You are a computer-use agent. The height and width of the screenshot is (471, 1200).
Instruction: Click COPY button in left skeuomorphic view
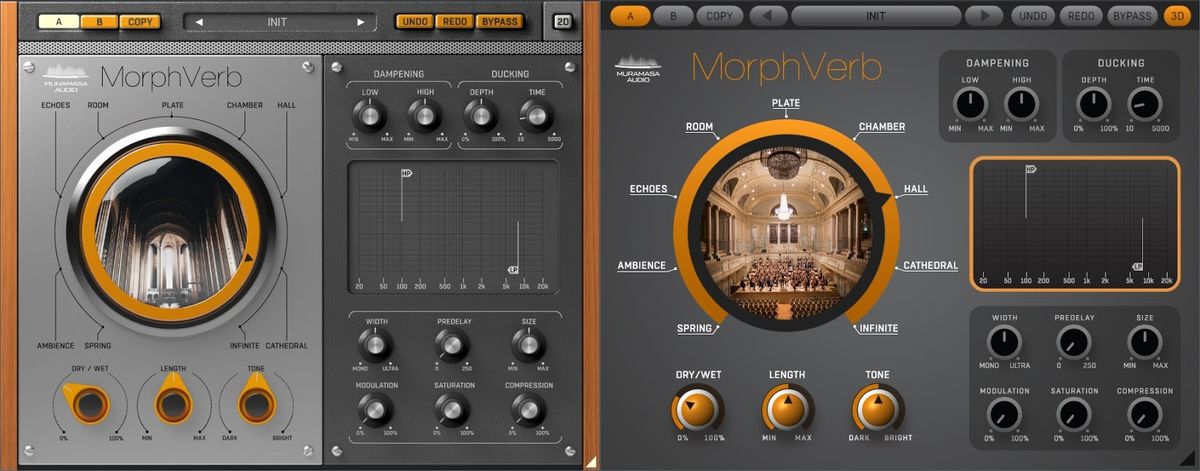click(140, 21)
